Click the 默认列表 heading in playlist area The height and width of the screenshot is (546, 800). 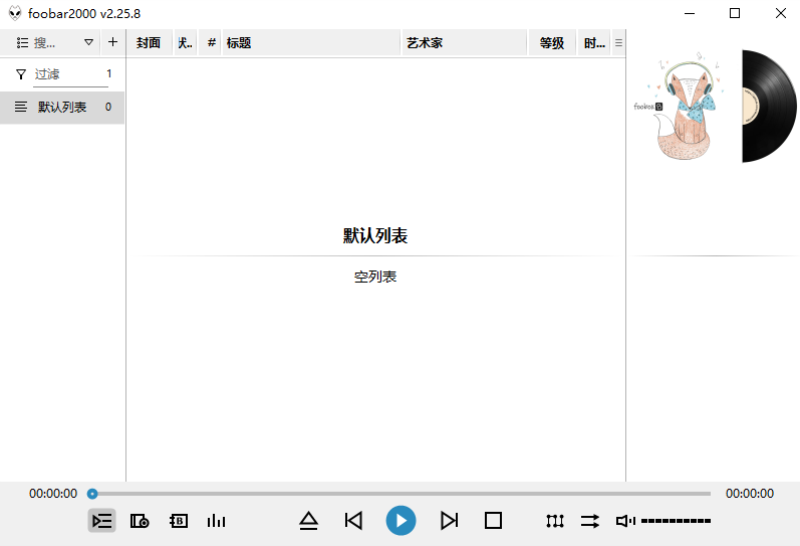point(376,236)
